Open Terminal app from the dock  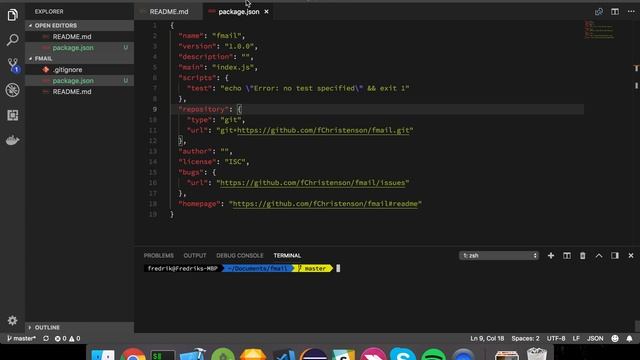[163, 355]
